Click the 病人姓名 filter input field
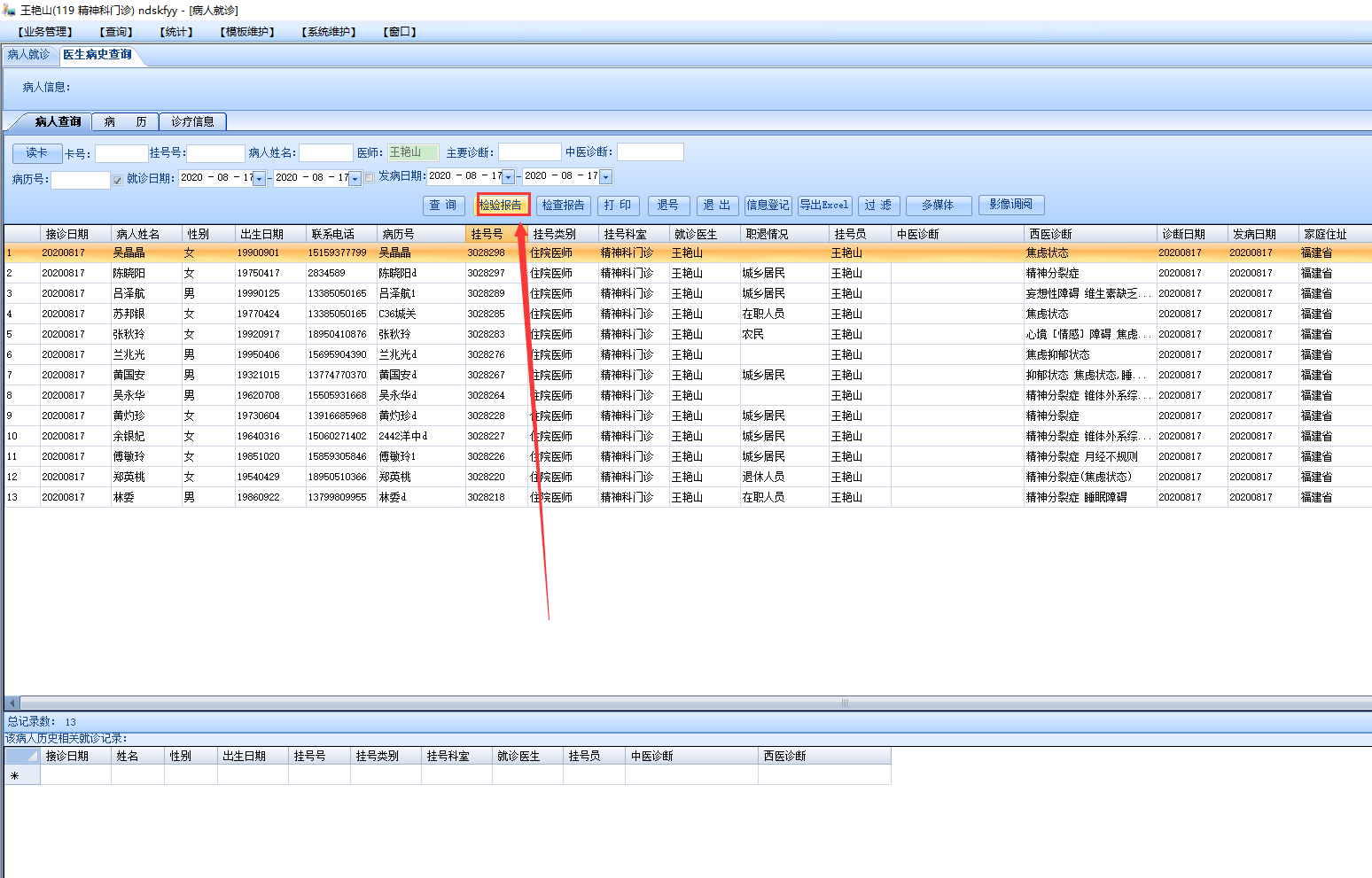 click(326, 153)
